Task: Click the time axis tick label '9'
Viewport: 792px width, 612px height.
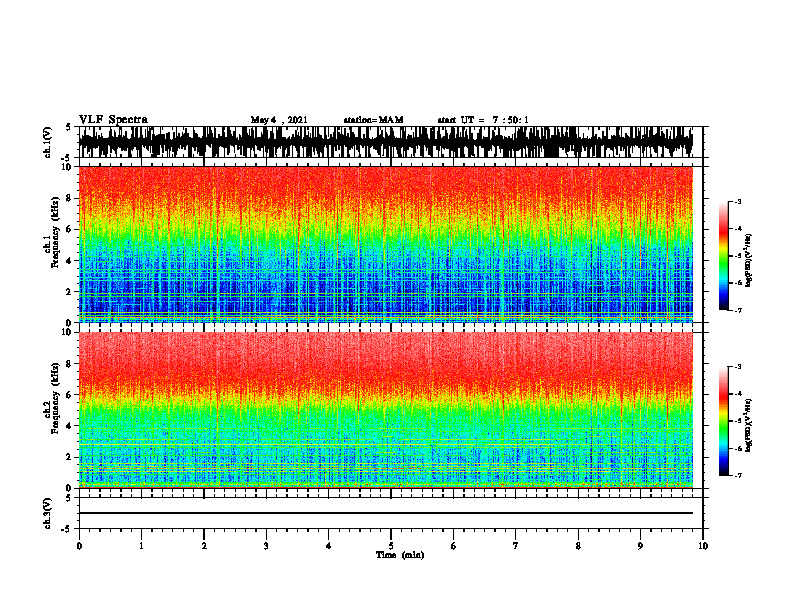Action: coord(640,546)
